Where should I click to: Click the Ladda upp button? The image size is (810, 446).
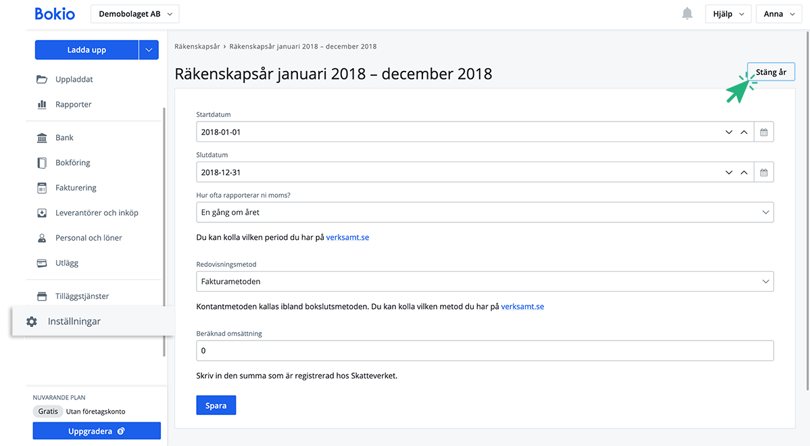coord(86,50)
